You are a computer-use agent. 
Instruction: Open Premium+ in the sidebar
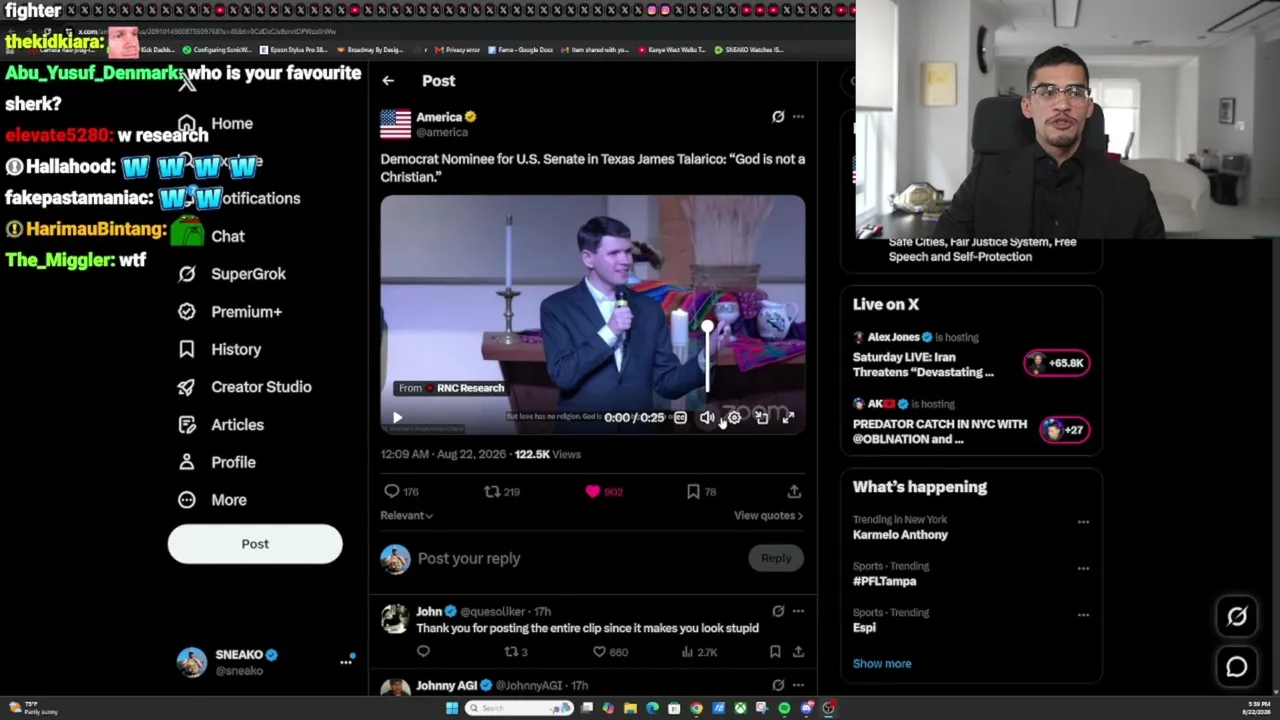point(230,312)
